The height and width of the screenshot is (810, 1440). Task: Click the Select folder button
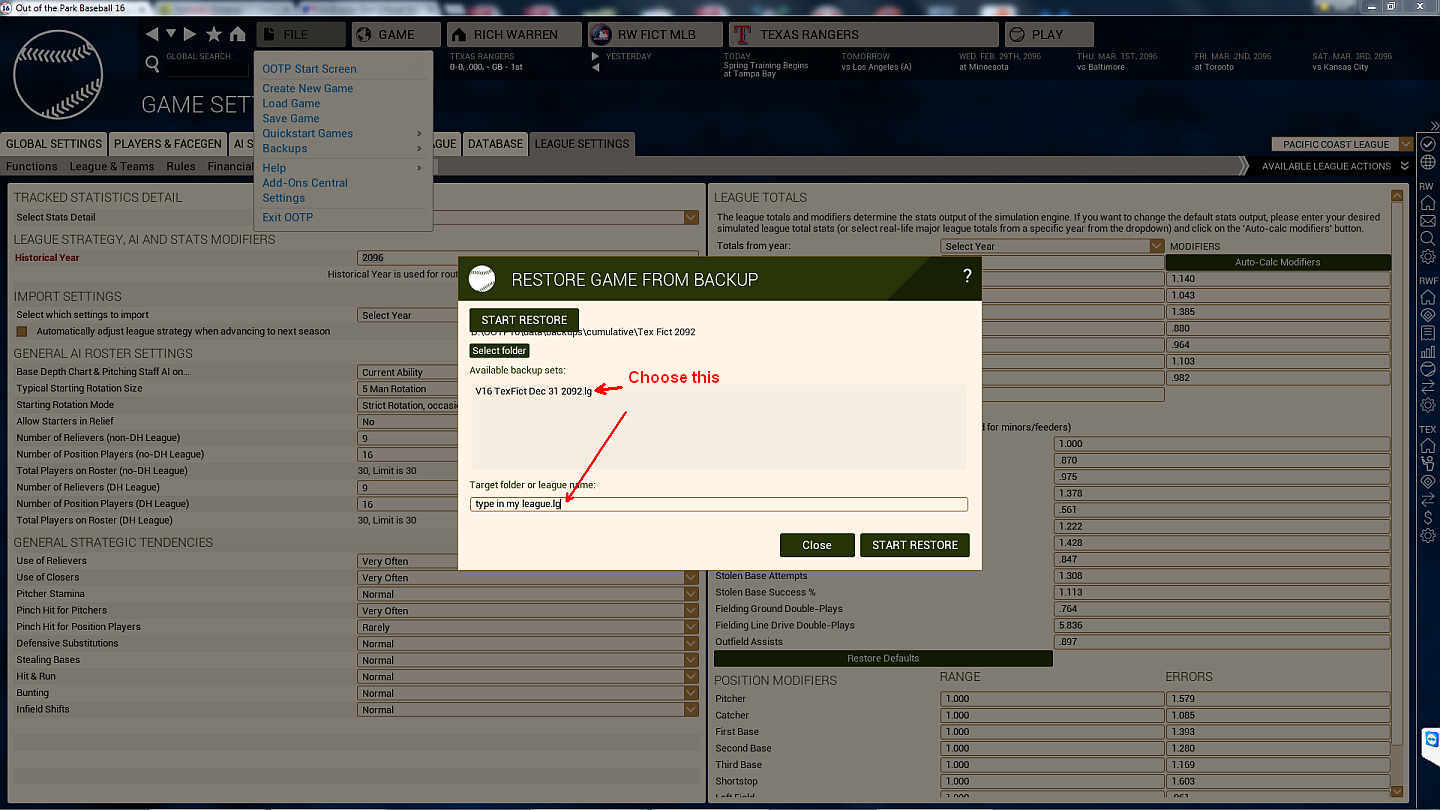[x=499, y=351]
